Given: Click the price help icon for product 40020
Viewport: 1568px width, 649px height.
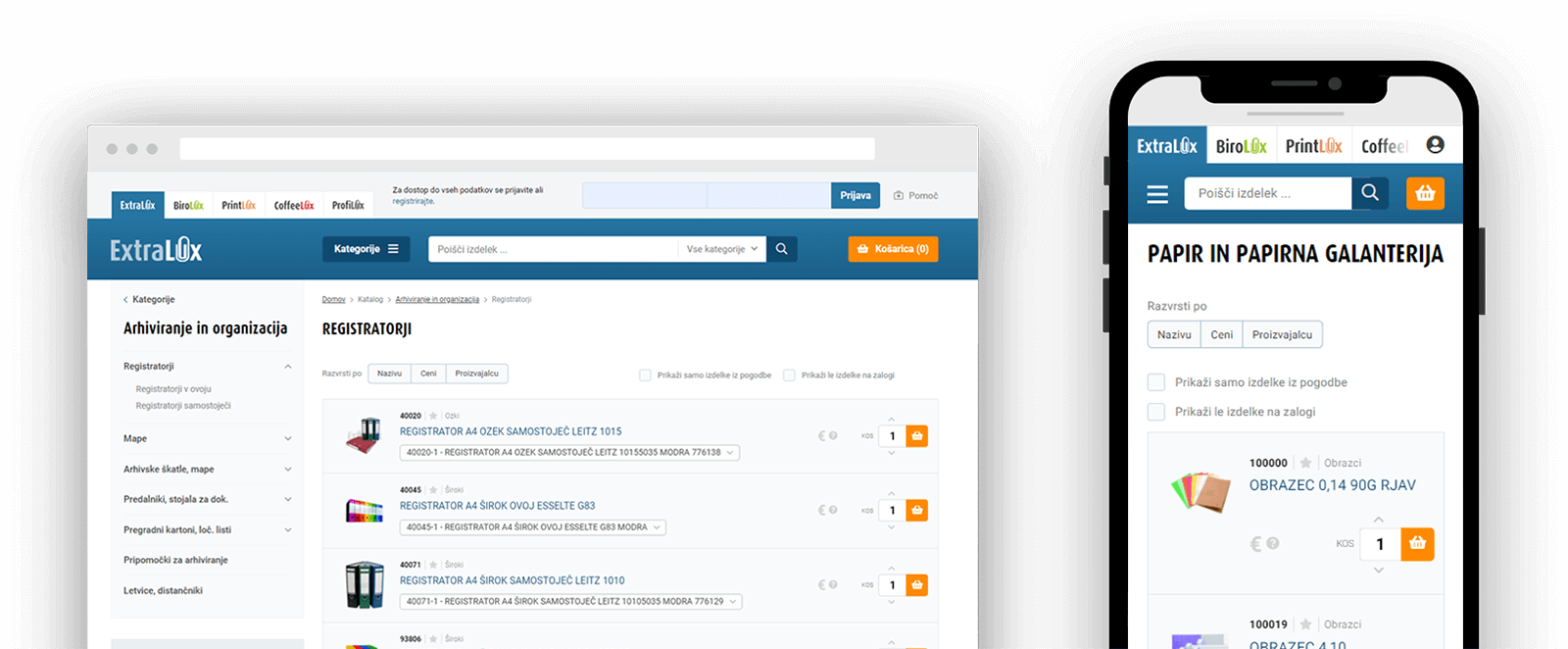Looking at the screenshot, I should click(833, 436).
